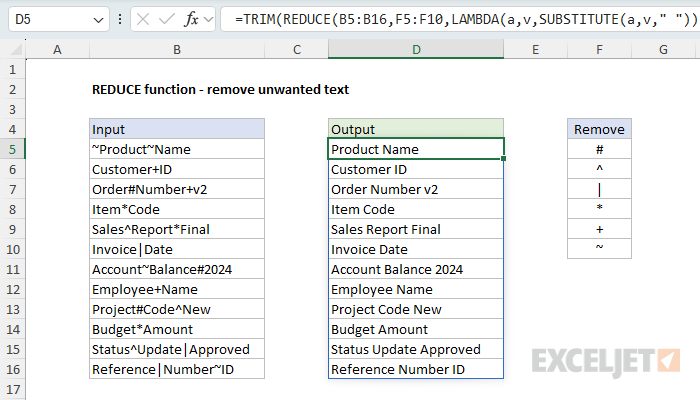
Task: Select cell 'Invoice|Date'
Action: tap(177, 249)
